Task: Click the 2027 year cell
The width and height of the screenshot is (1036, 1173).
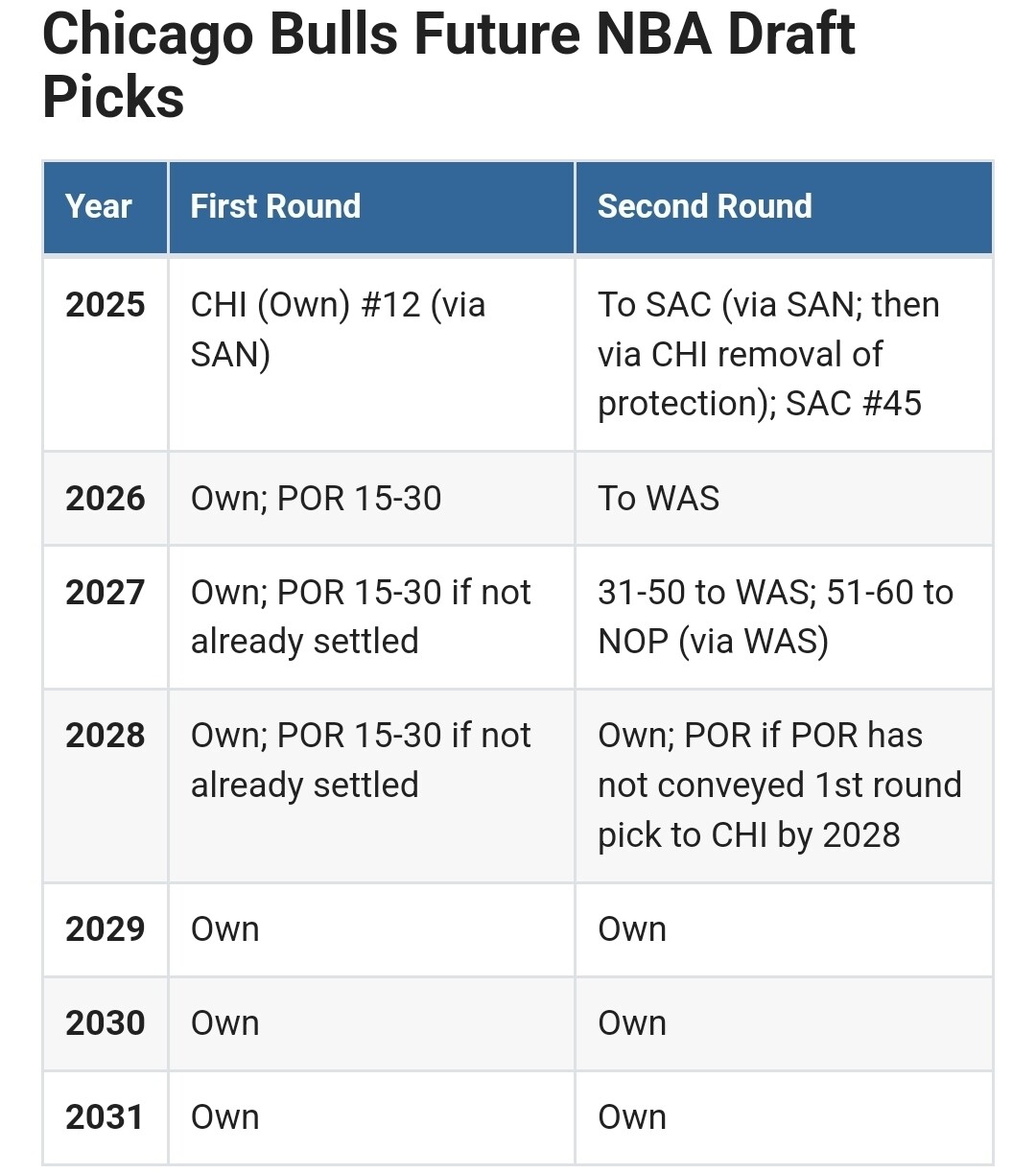Action: (106, 593)
